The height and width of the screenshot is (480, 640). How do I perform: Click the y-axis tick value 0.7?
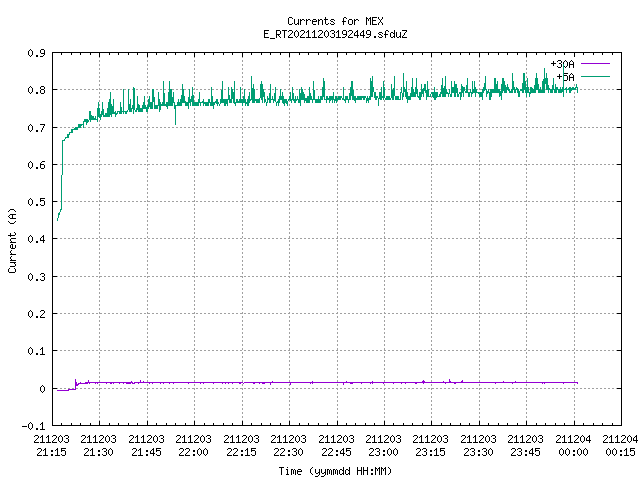(36, 128)
